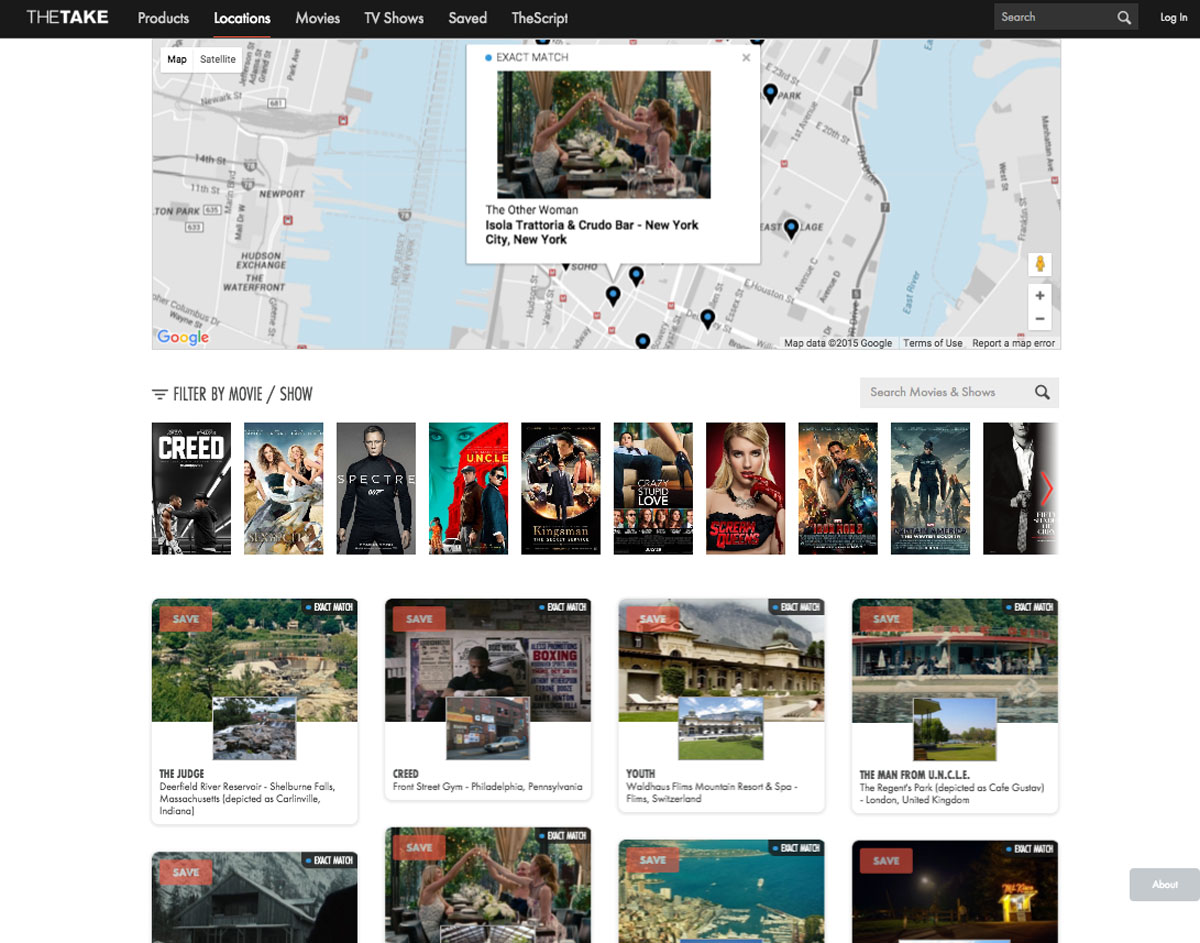Screen dimensions: 1200x943
Task: Filter by the Spectre poster
Action: click(376, 488)
